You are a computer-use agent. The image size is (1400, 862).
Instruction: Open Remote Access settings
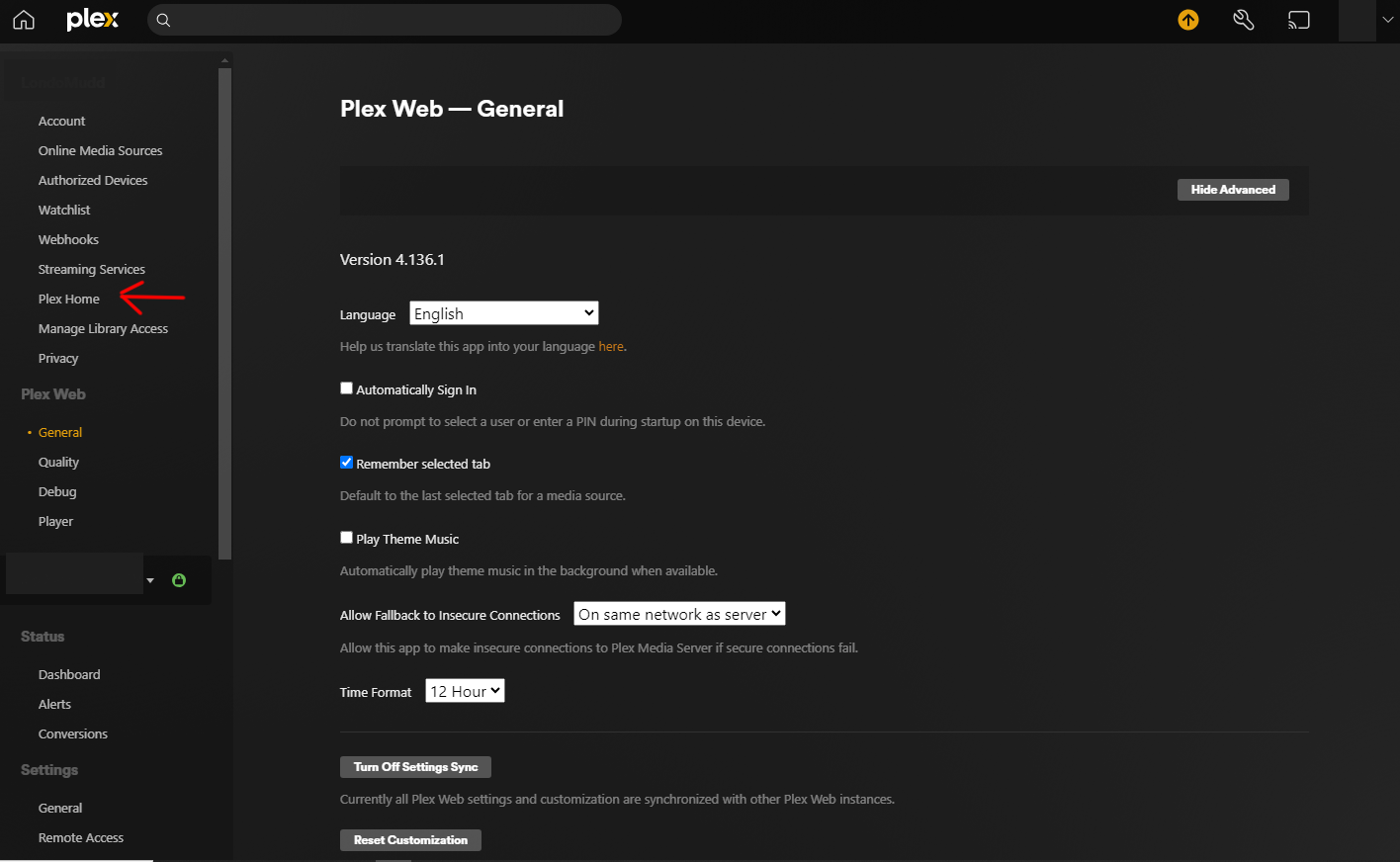81,837
